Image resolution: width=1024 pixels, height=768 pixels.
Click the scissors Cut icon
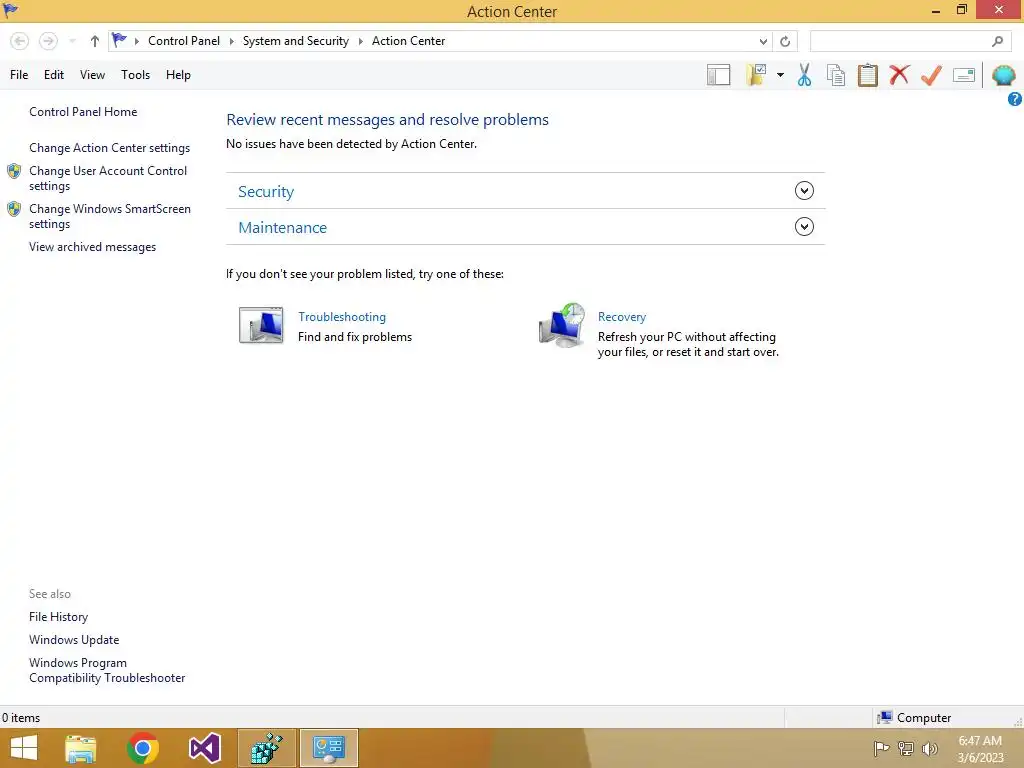[804, 75]
